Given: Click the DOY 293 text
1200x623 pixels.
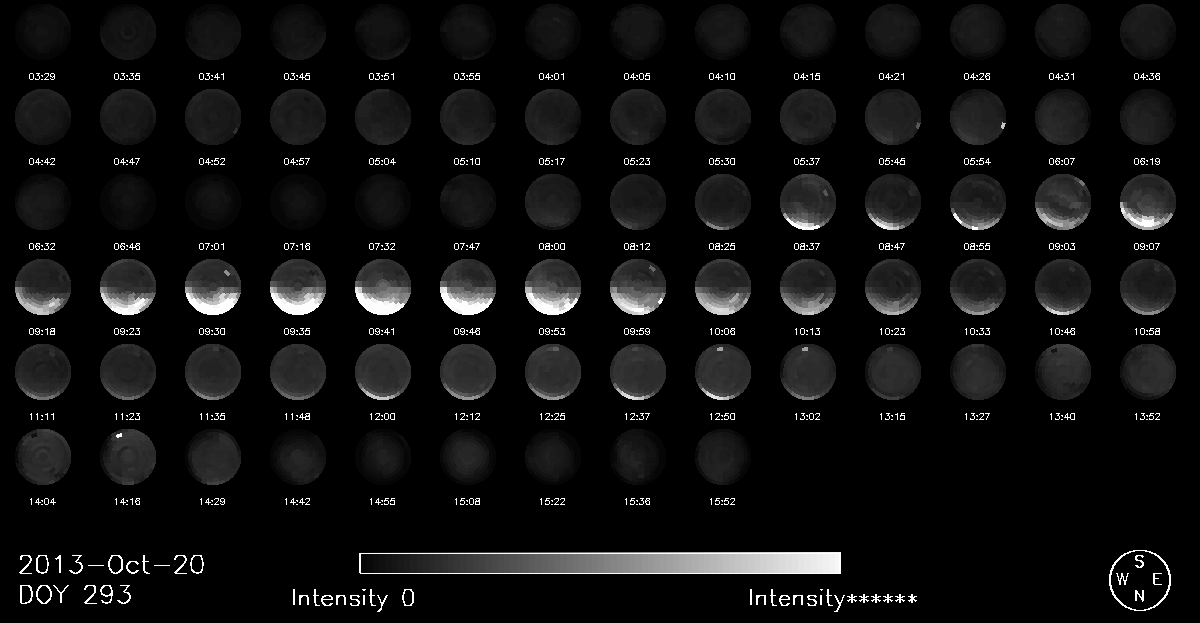Looking at the screenshot, I should [x=76, y=595].
